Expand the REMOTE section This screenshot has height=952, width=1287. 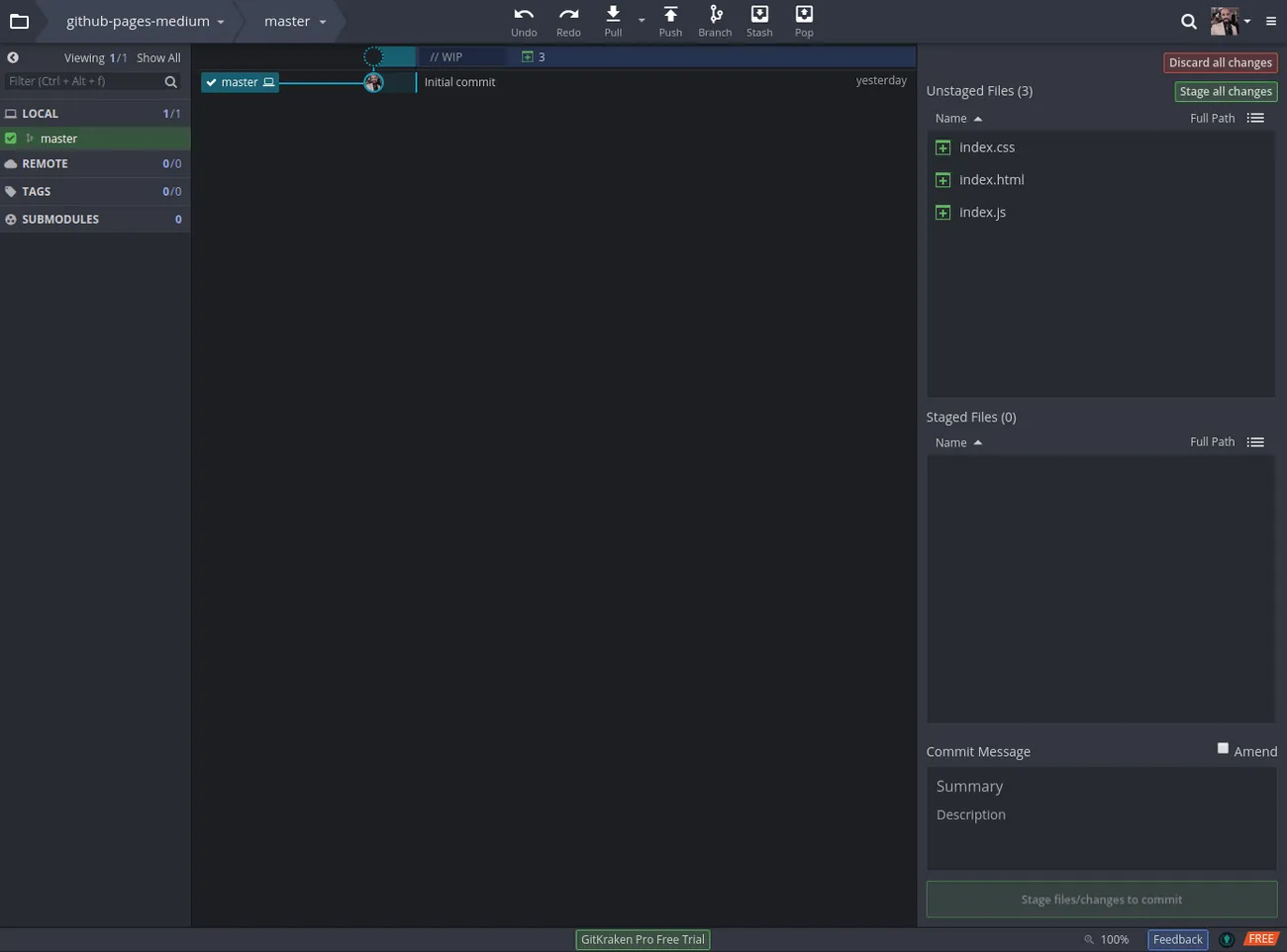(95, 164)
